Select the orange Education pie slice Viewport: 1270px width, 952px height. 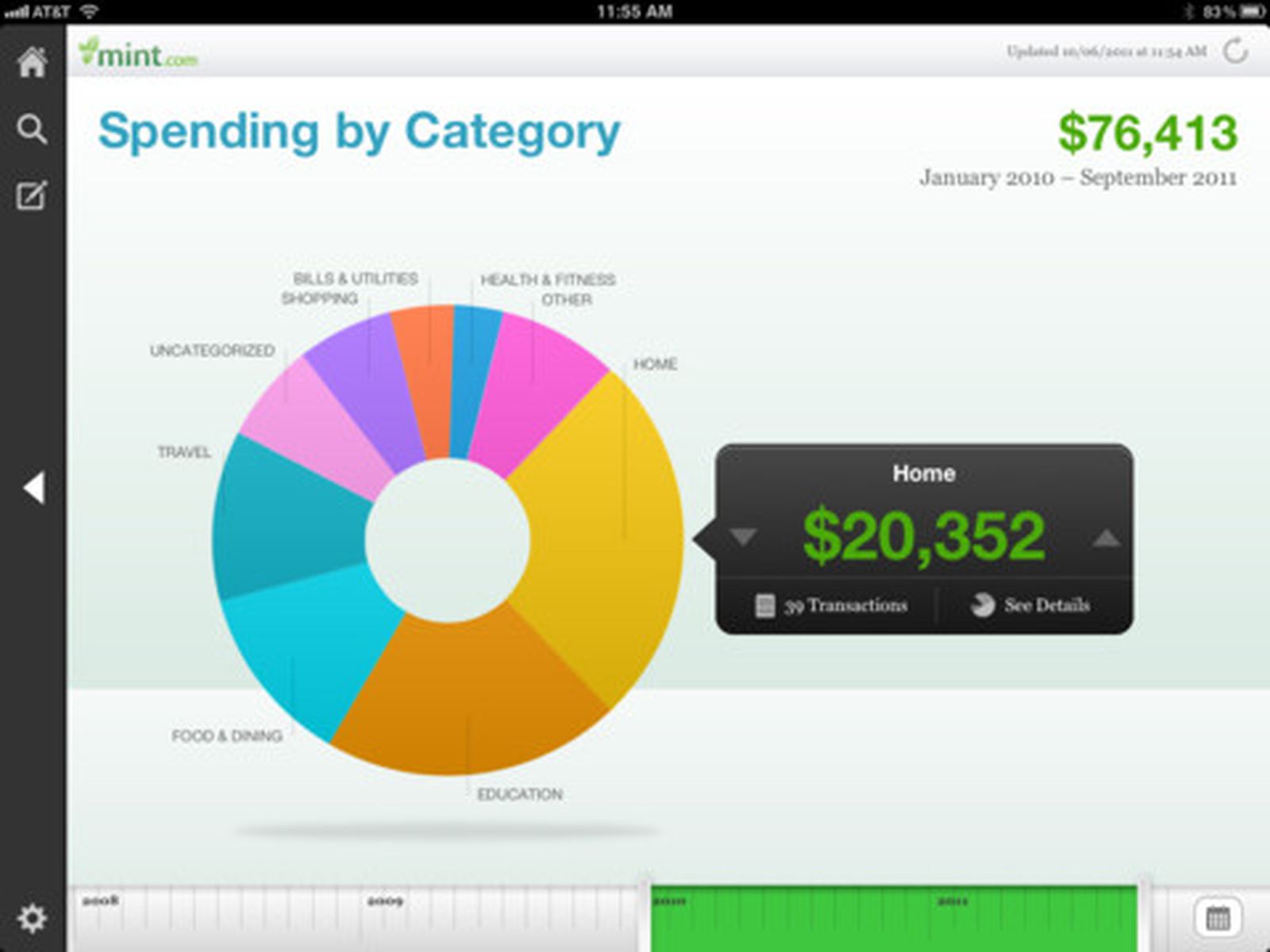468,698
